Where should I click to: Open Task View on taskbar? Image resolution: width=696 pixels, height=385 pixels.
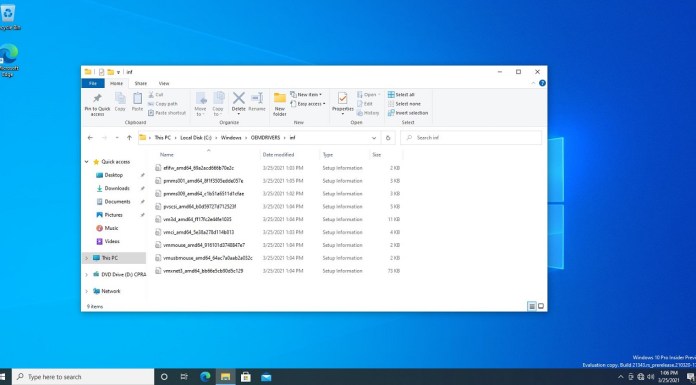coord(184,377)
